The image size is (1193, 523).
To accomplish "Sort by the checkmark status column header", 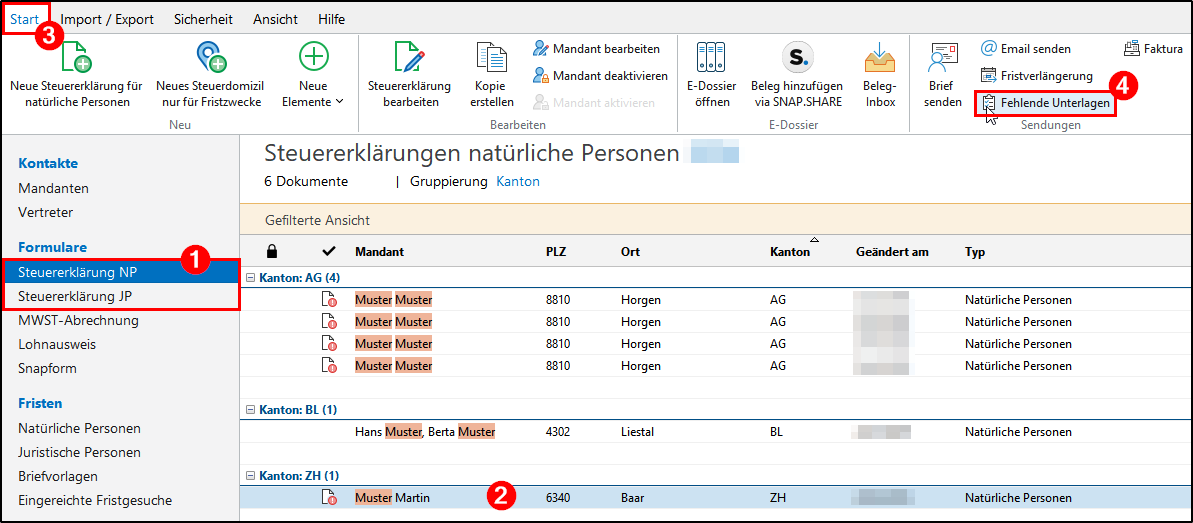I will point(329,251).
